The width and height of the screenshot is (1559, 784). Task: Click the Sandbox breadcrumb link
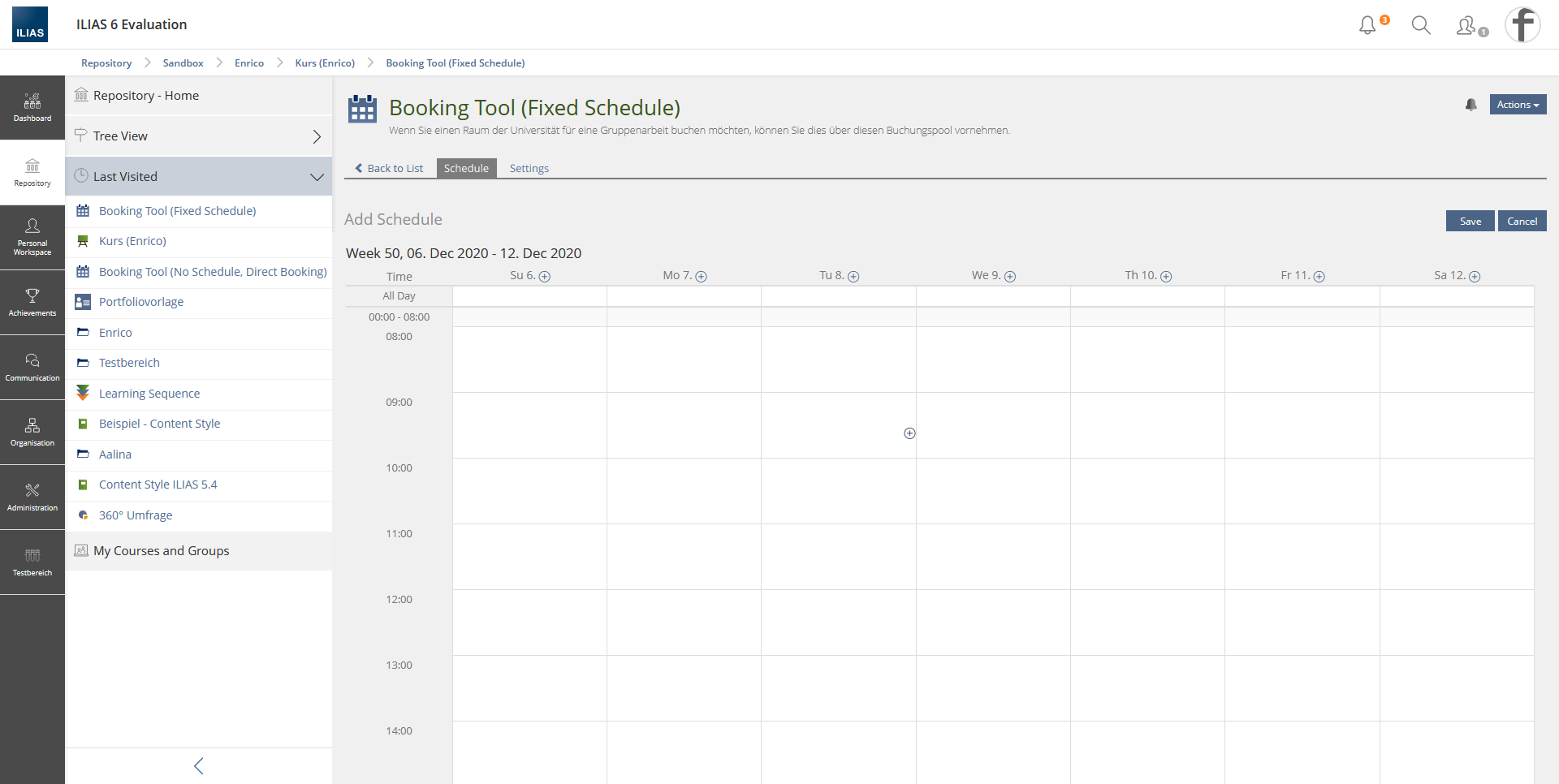click(x=183, y=63)
